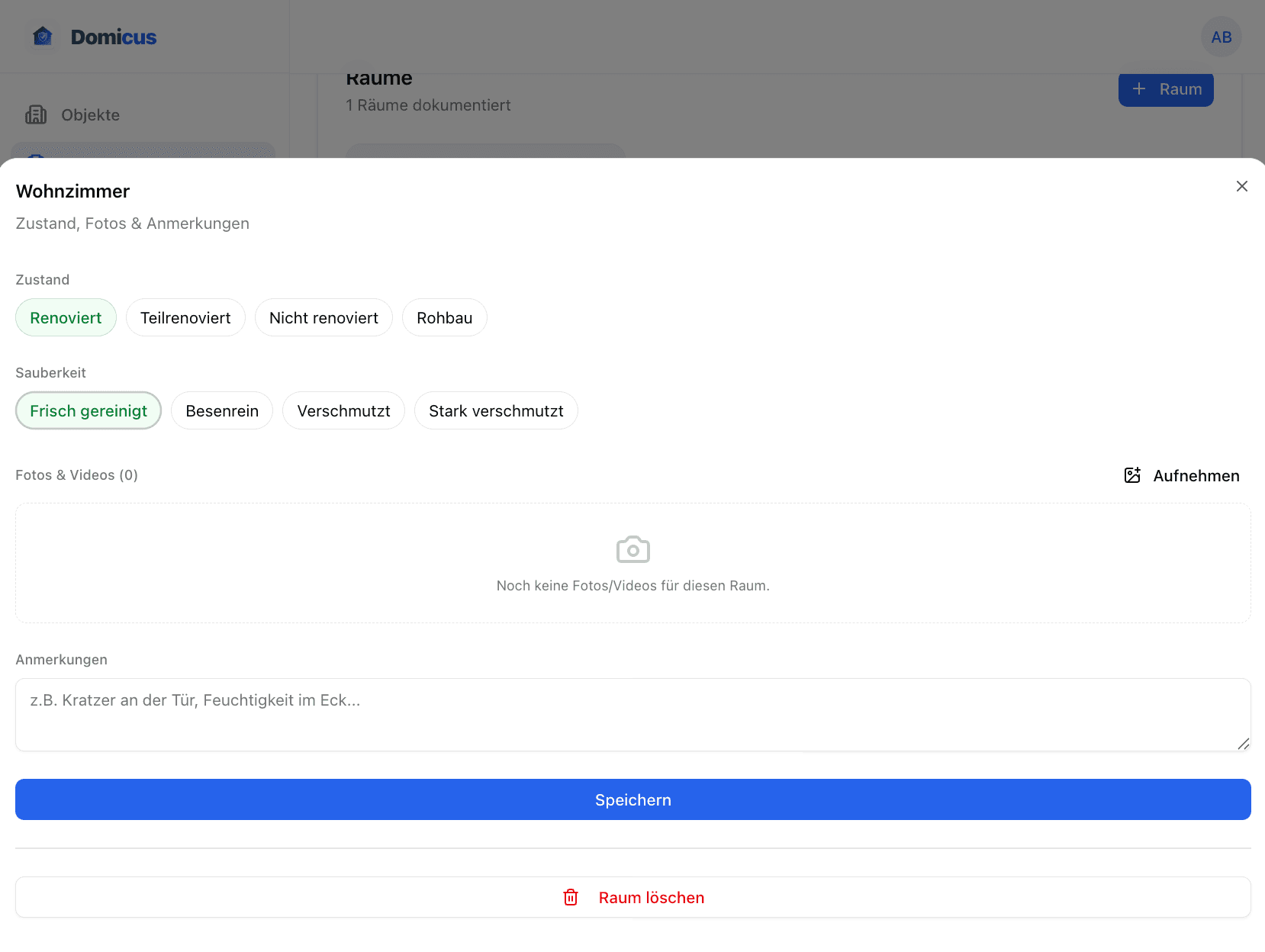The image size is (1265, 952).
Task: Choose Besenrein cleanliness level
Action: coord(222,410)
